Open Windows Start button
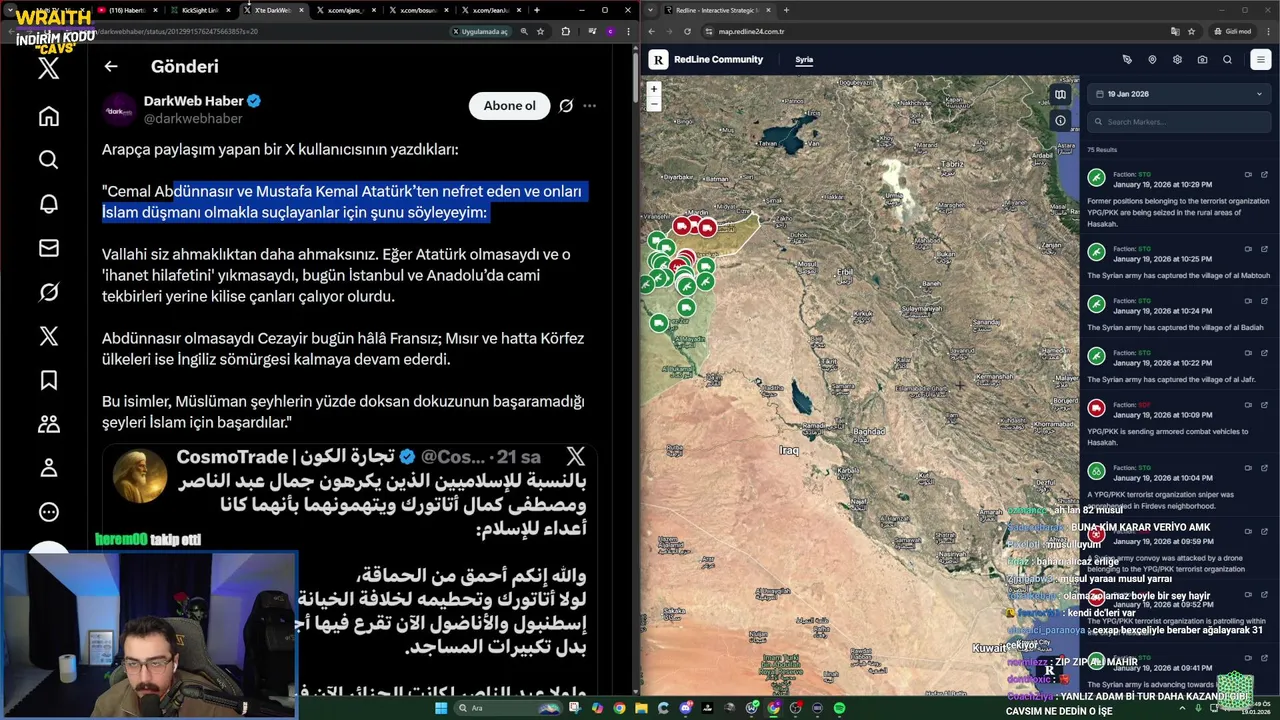 point(440,708)
